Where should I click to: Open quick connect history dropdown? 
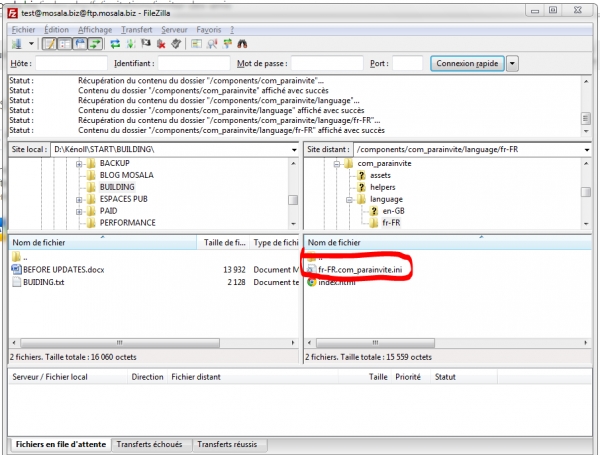(512, 64)
